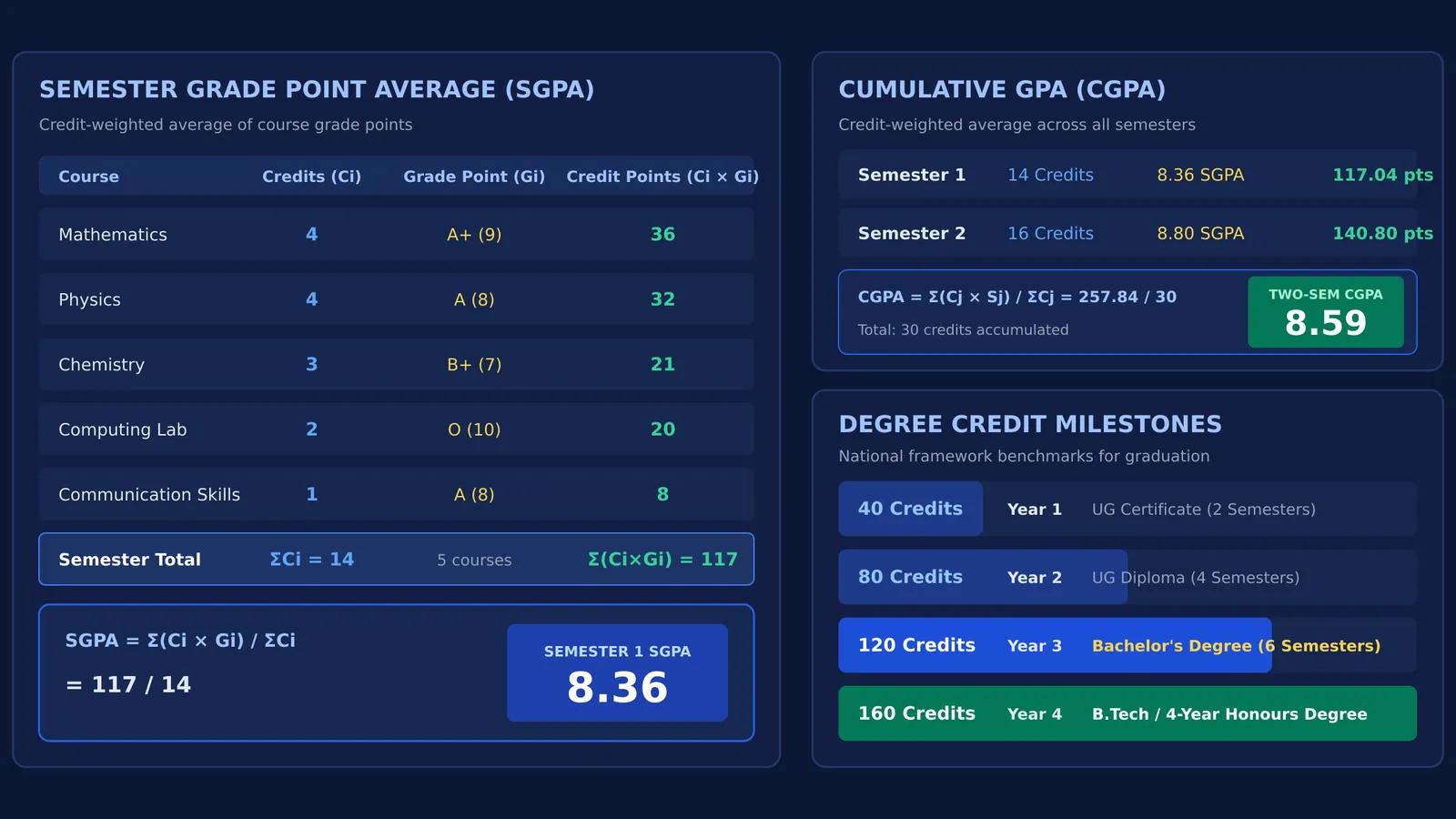Click Bachelor's Degree (6 Semesters) label

(1236, 646)
